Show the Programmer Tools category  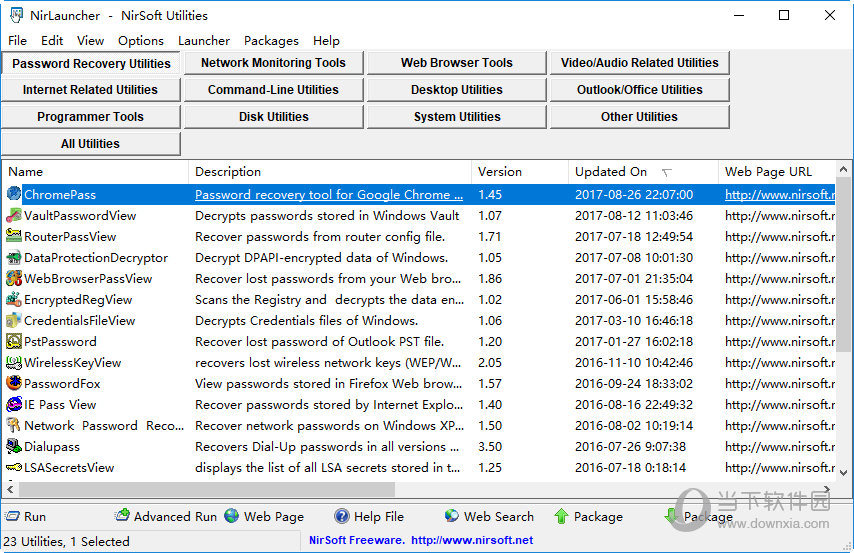[90, 117]
